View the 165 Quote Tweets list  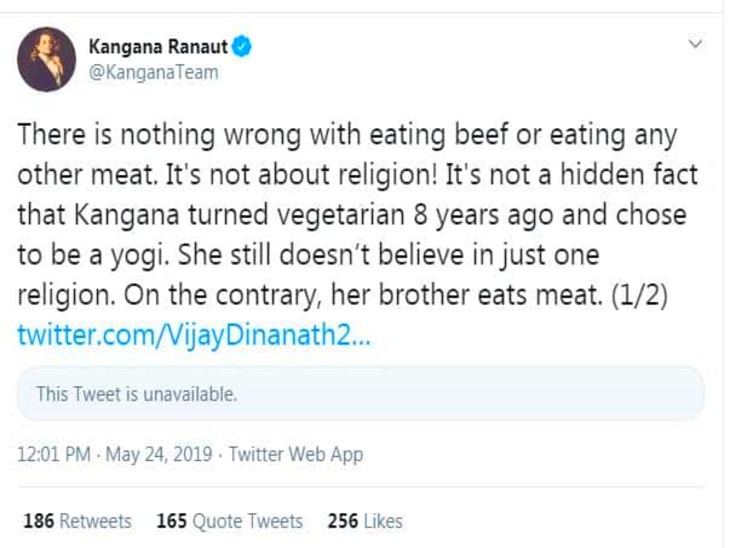[x=229, y=521]
